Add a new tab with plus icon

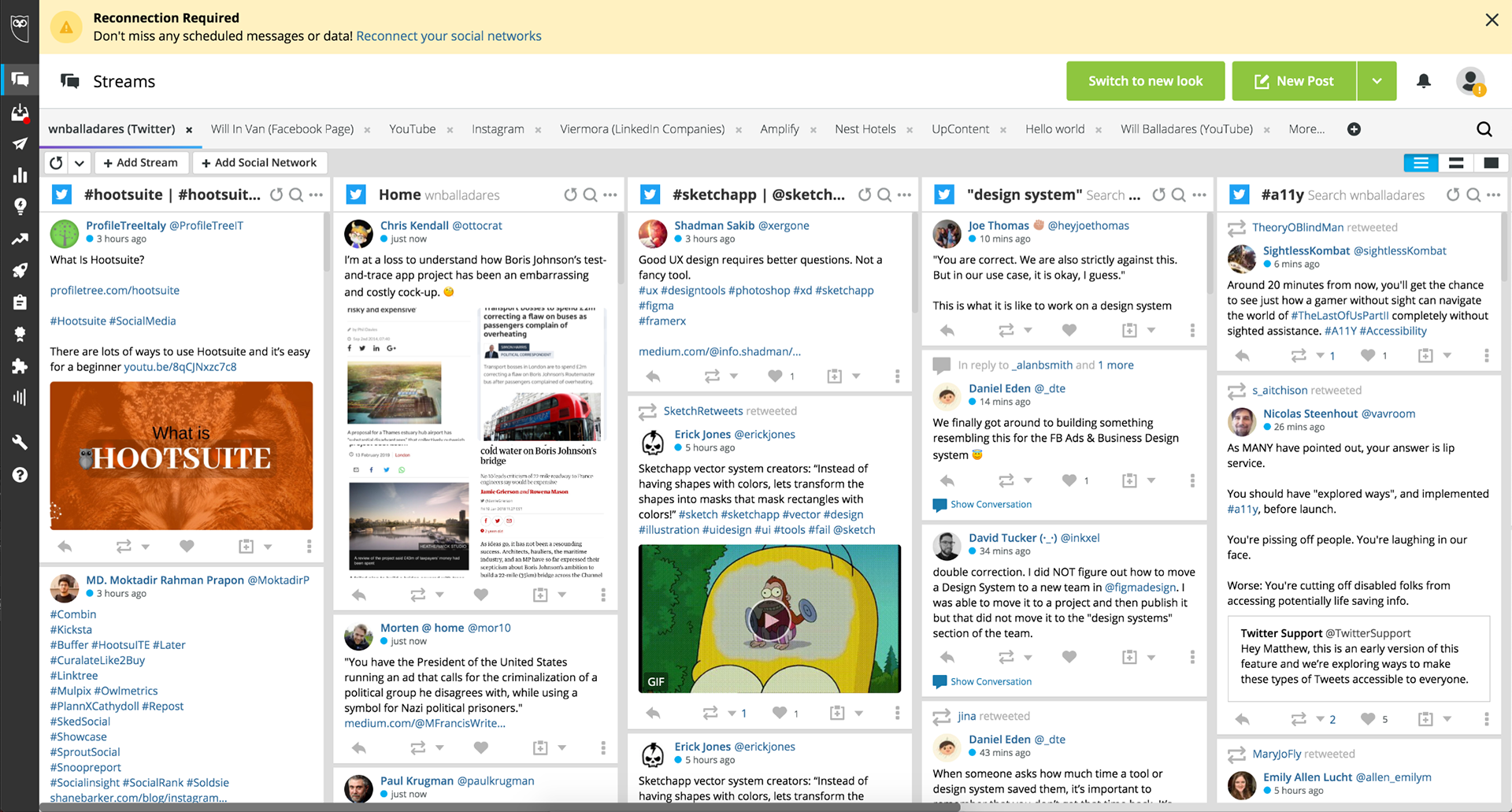(x=1354, y=129)
